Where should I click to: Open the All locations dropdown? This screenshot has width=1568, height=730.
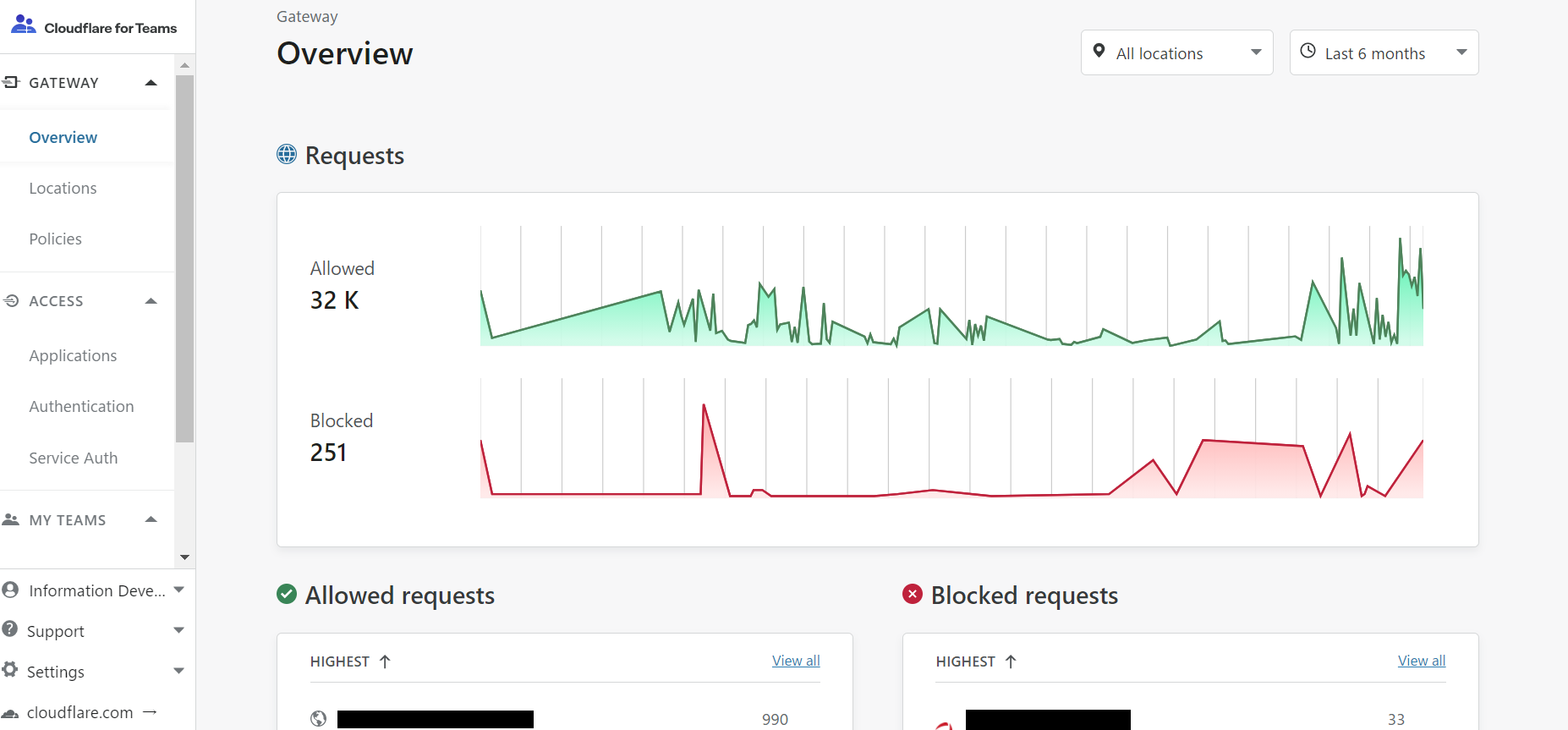click(x=1176, y=52)
